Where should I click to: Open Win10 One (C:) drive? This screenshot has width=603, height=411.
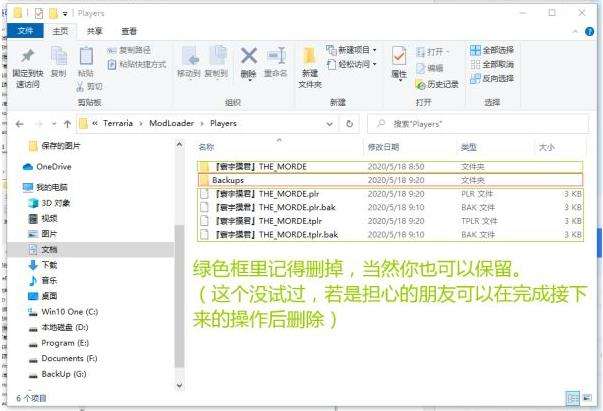[x=63, y=311]
